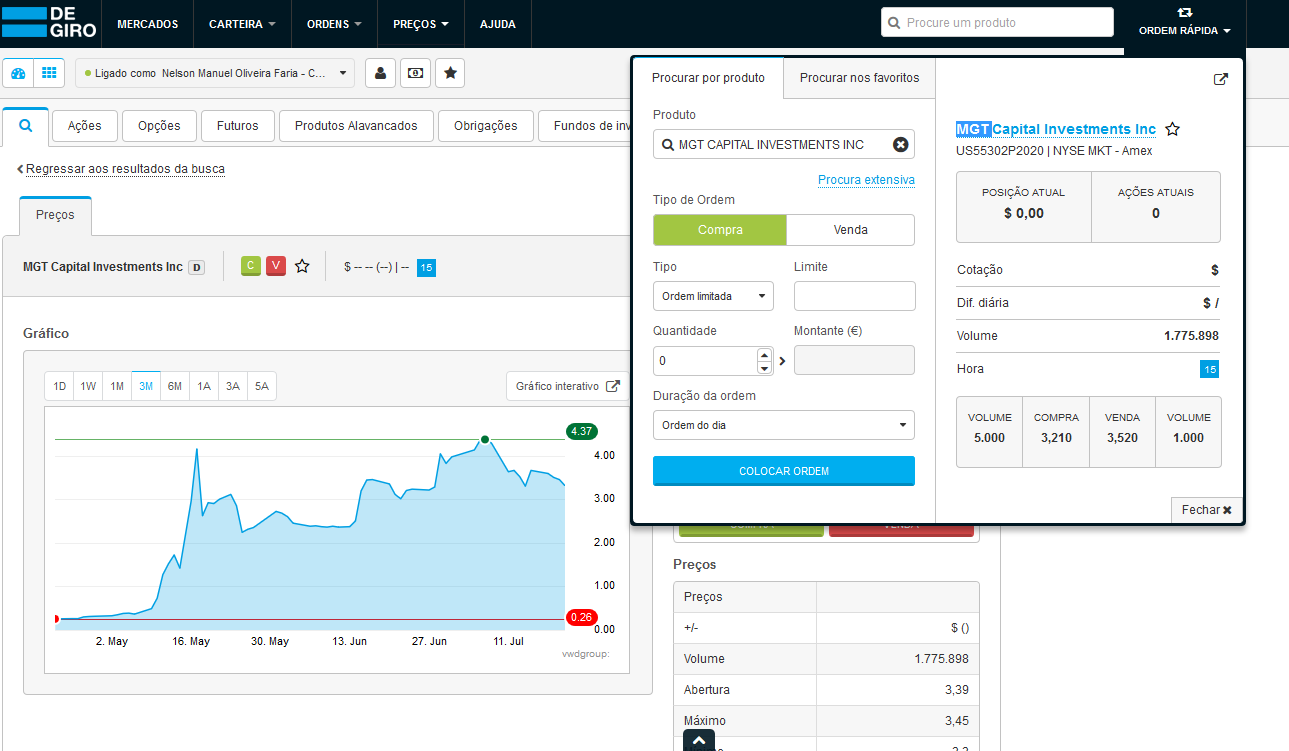Click the green C buy icon
The height and width of the screenshot is (751, 1289).
click(x=251, y=266)
